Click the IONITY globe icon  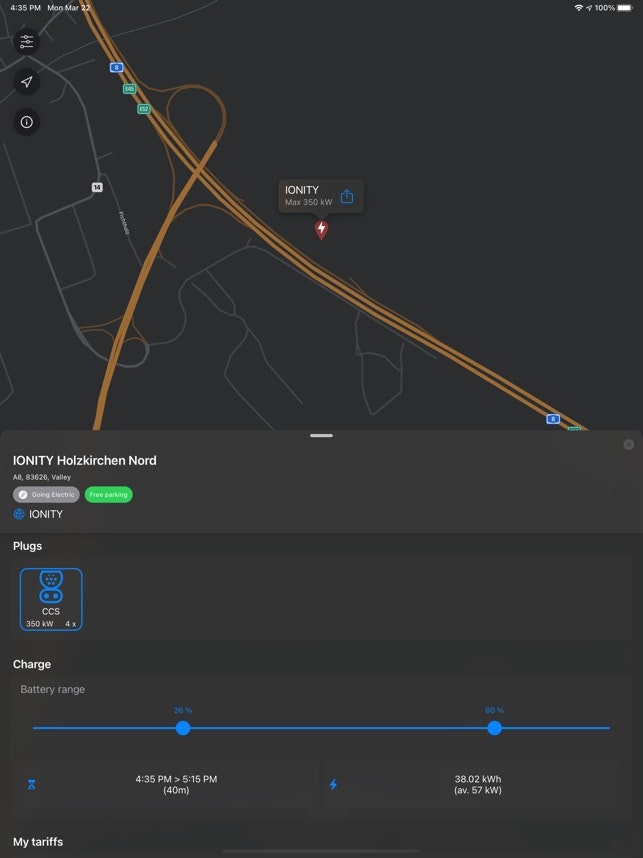(19, 514)
